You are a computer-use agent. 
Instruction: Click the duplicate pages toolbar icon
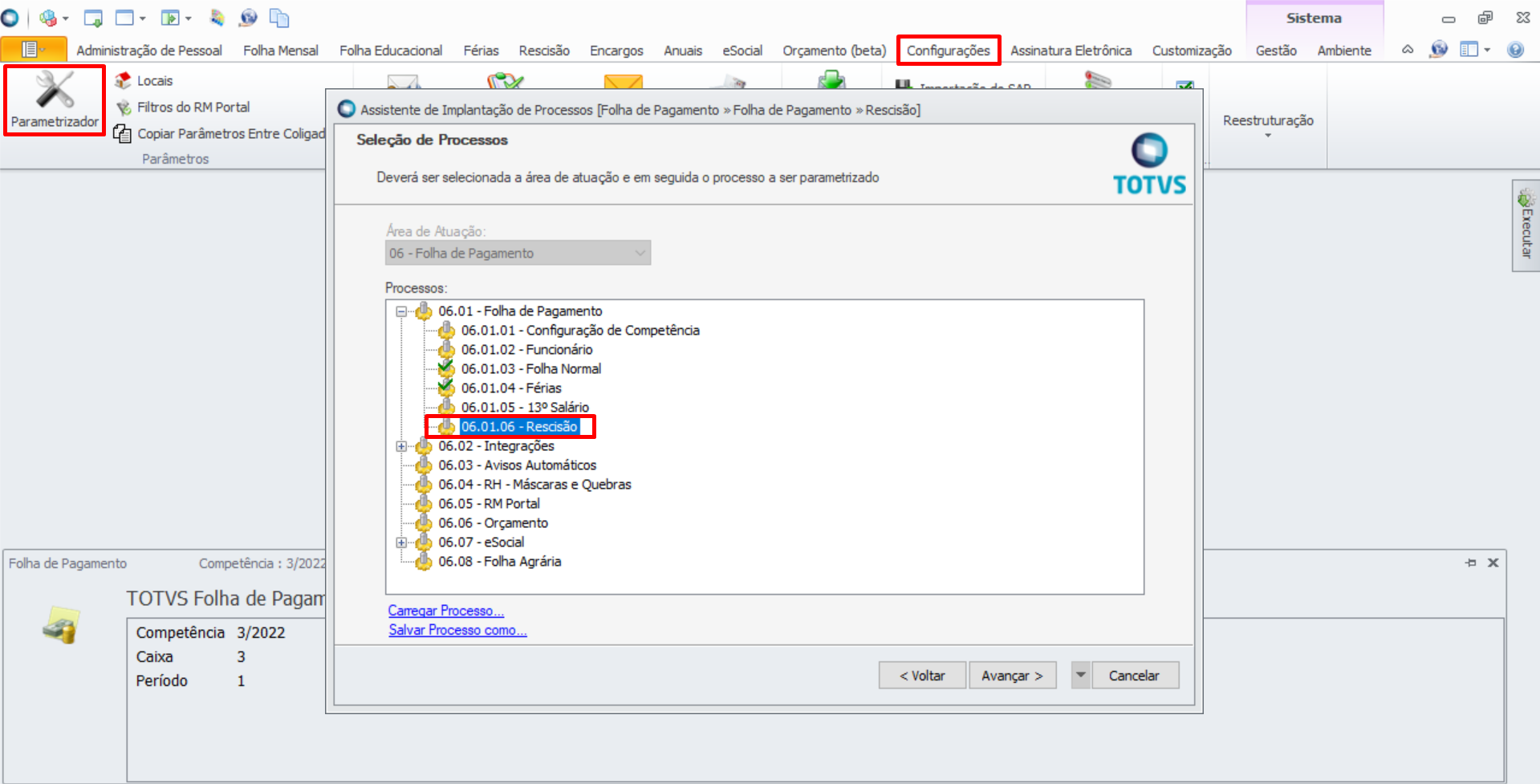pos(279,18)
